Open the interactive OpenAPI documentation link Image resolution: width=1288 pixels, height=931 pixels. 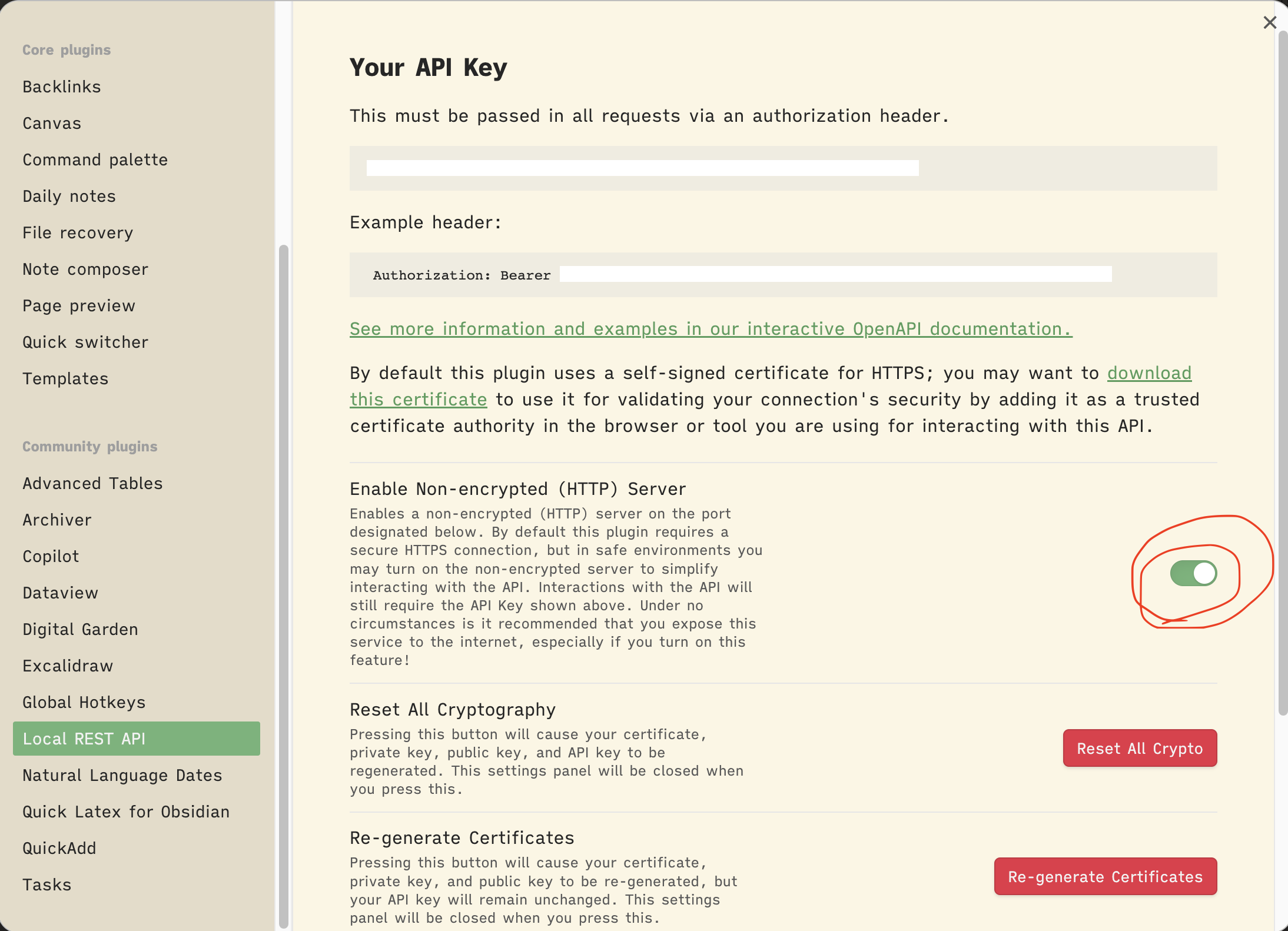tap(711, 329)
